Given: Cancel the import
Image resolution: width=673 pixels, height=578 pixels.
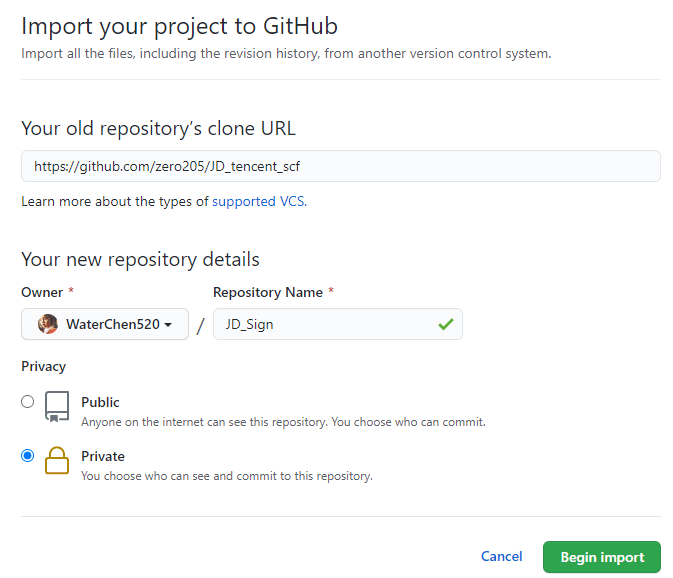Looking at the screenshot, I should click(x=501, y=557).
